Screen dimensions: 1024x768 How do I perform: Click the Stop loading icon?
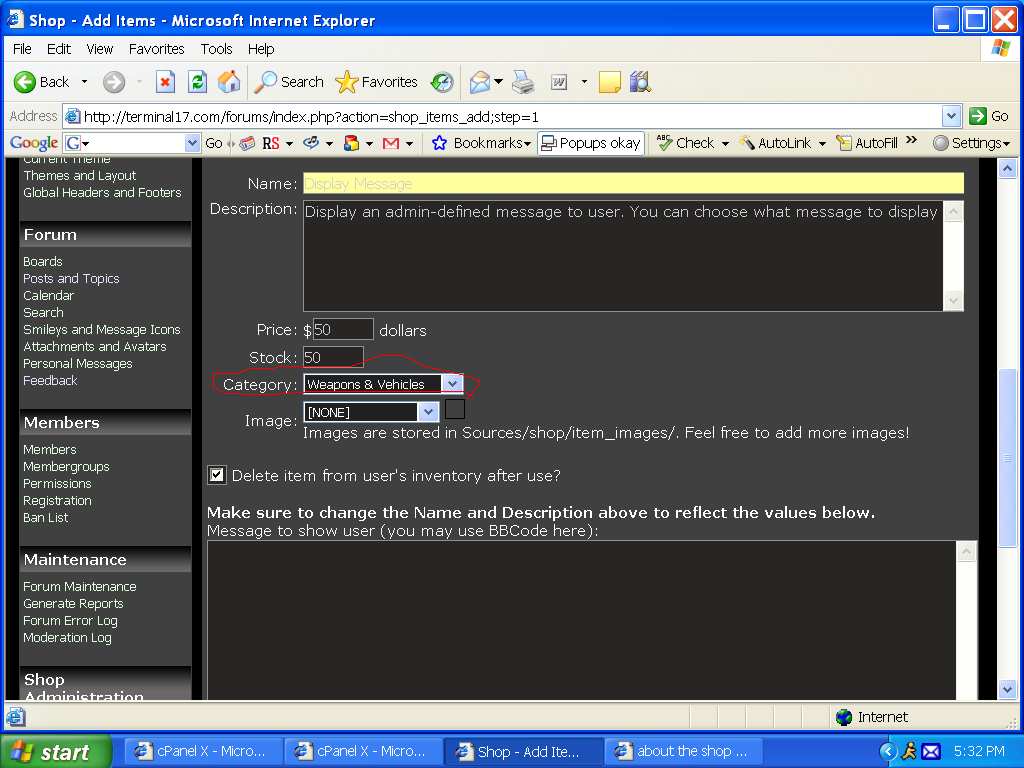pyautogui.click(x=166, y=82)
